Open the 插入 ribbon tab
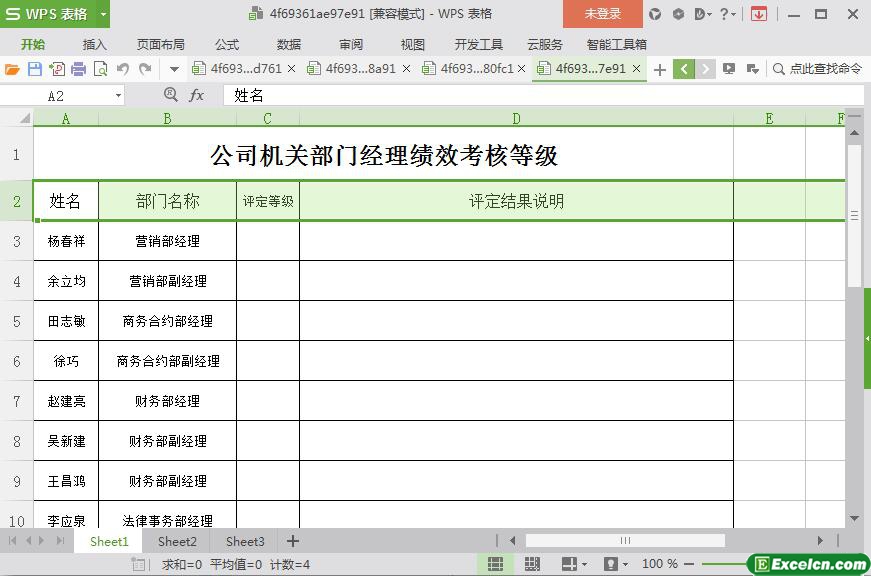This screenshot has height=576, width=871. 94,44
